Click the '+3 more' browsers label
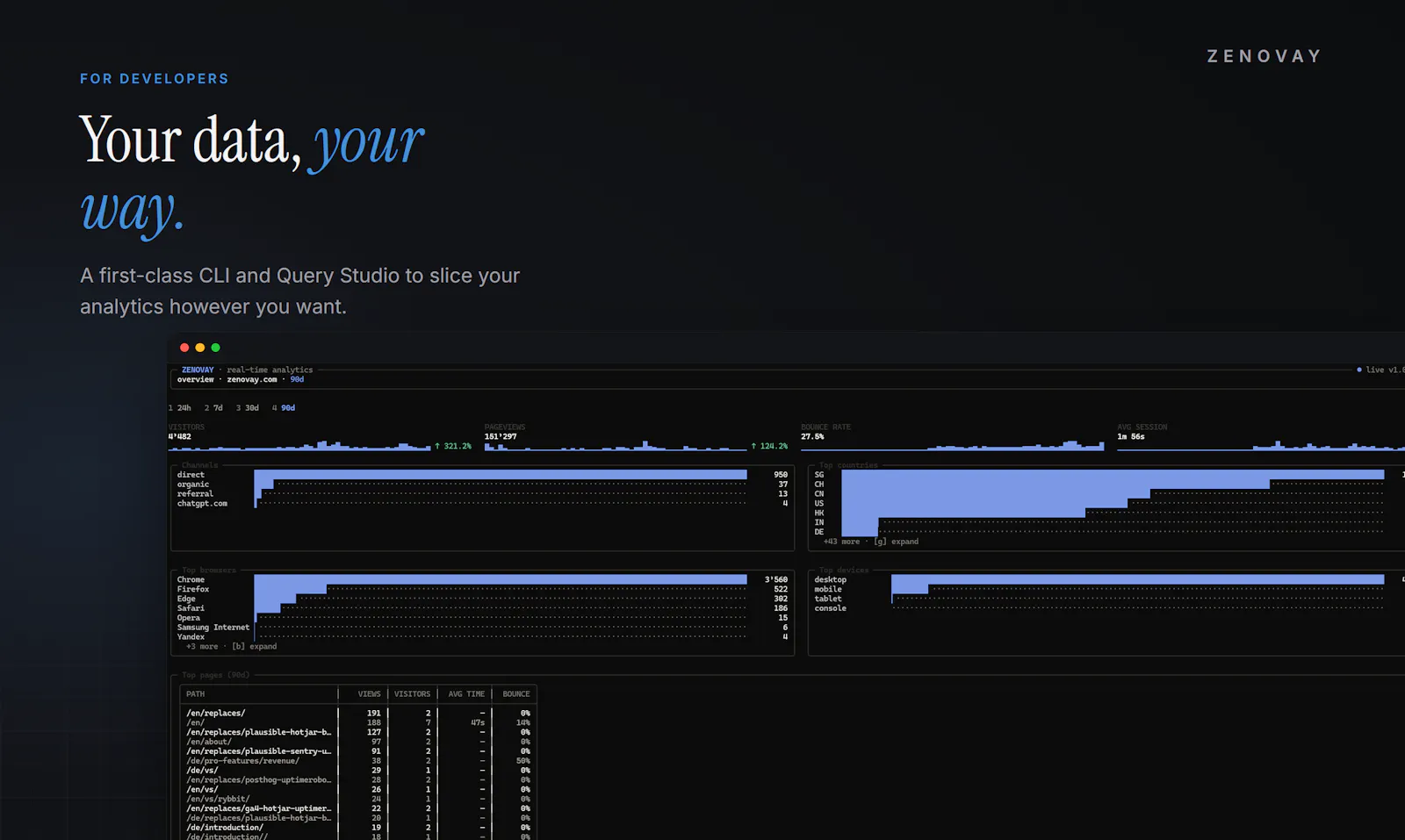 point(202,647)
